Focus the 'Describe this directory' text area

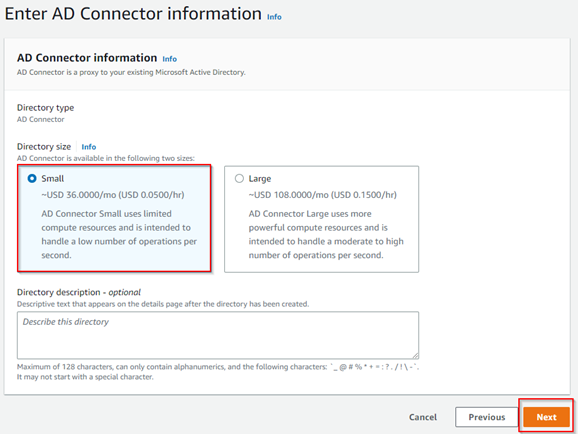[218, 335]
